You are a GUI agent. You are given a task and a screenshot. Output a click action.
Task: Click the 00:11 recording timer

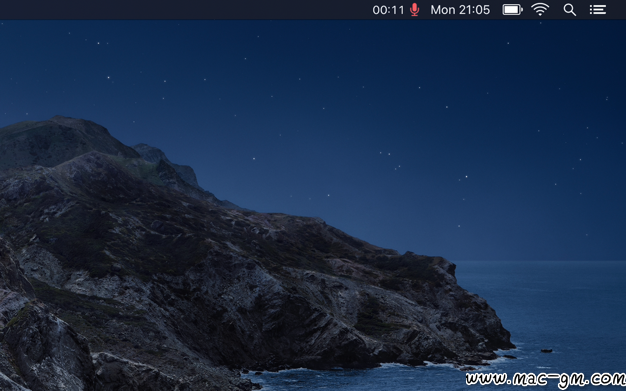click(x=388, y=10)
